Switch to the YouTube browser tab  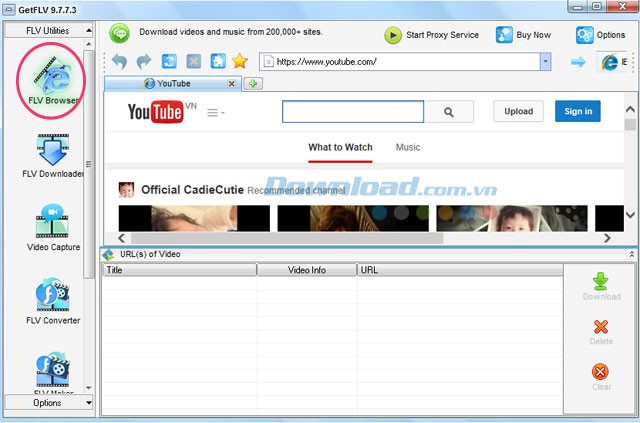click(x=170, y=83)
